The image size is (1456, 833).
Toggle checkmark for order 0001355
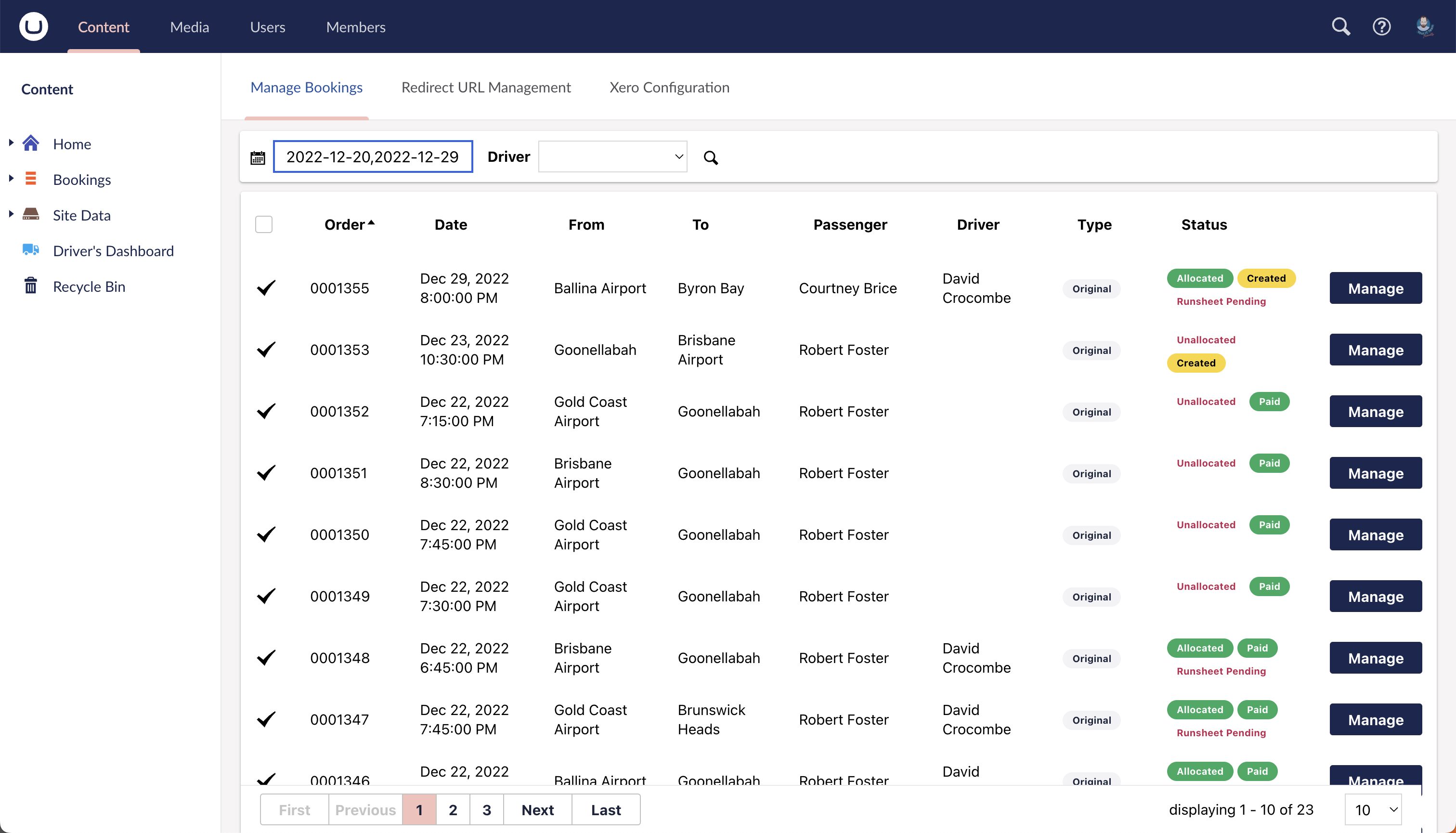coord(266,288)
